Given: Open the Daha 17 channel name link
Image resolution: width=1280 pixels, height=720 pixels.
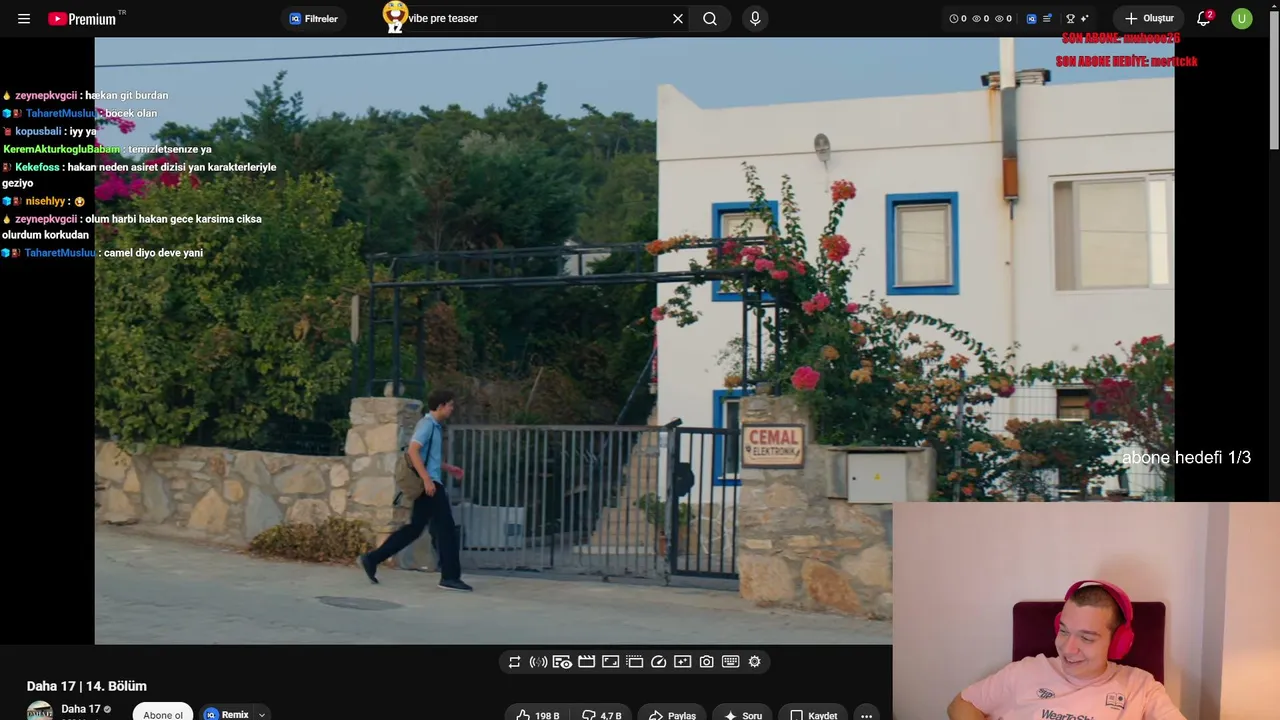Looking at the screenshot, I should click(80, 709).
